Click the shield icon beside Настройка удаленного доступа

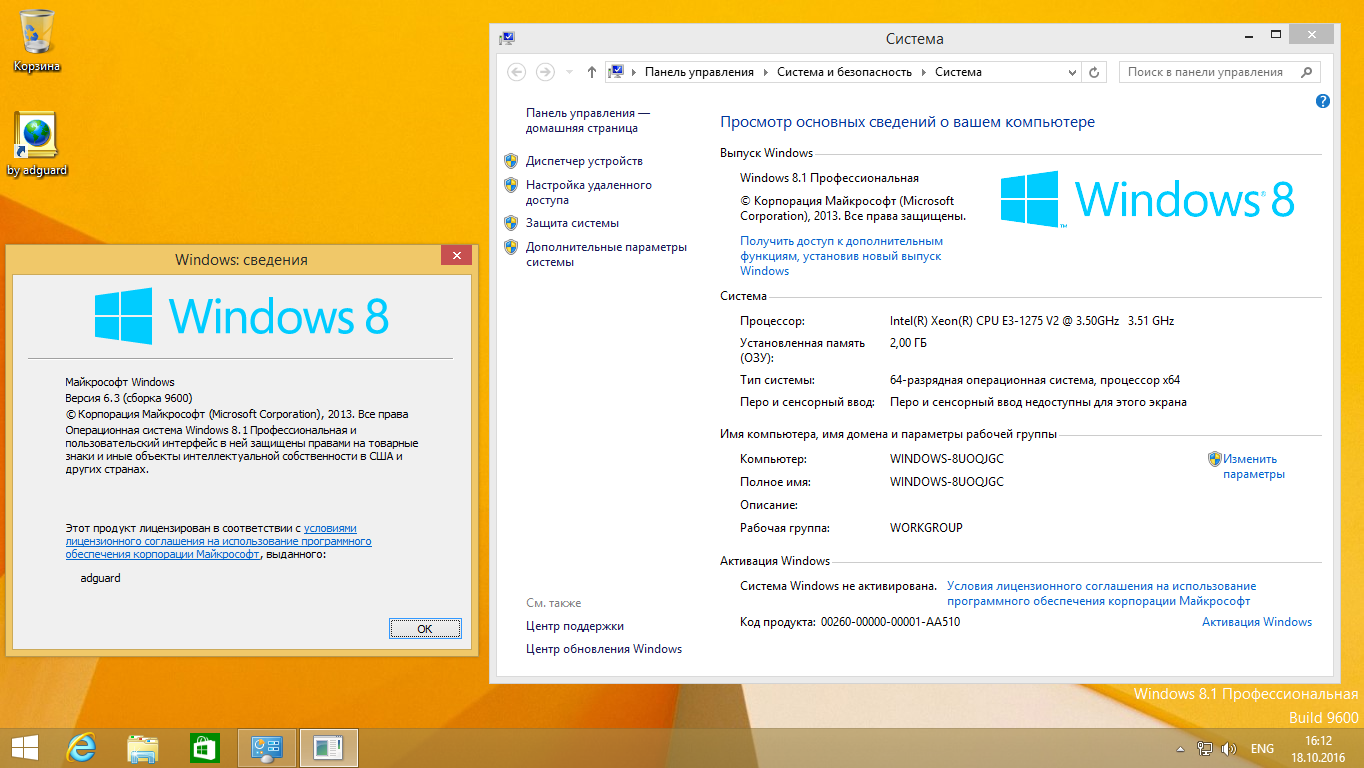pos(511,185)
